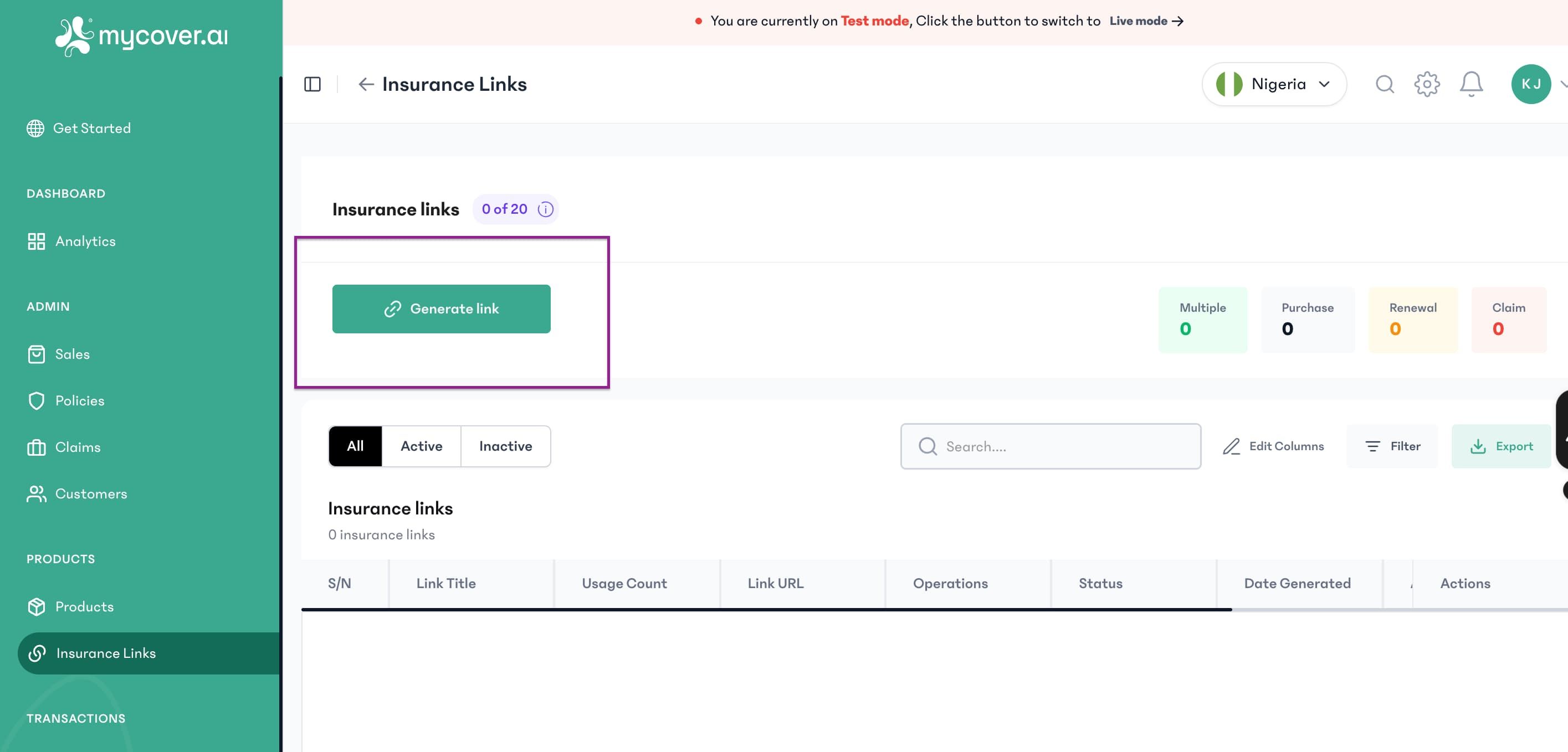Click the info icon next to 0 of 20
1568x752 pixels.
tap(545, 209)
